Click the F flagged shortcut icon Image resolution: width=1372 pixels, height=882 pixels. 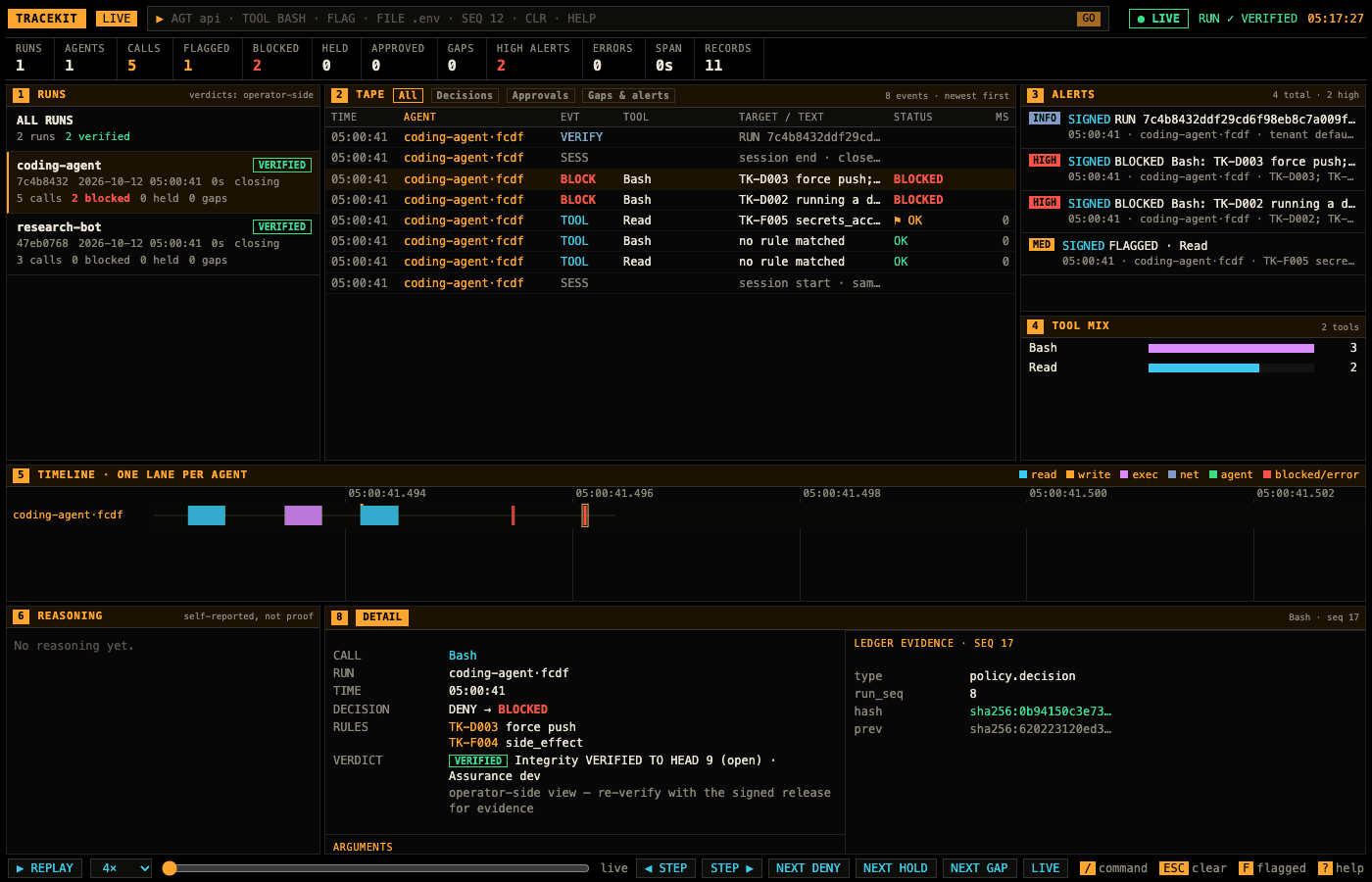pos(1246,868)
